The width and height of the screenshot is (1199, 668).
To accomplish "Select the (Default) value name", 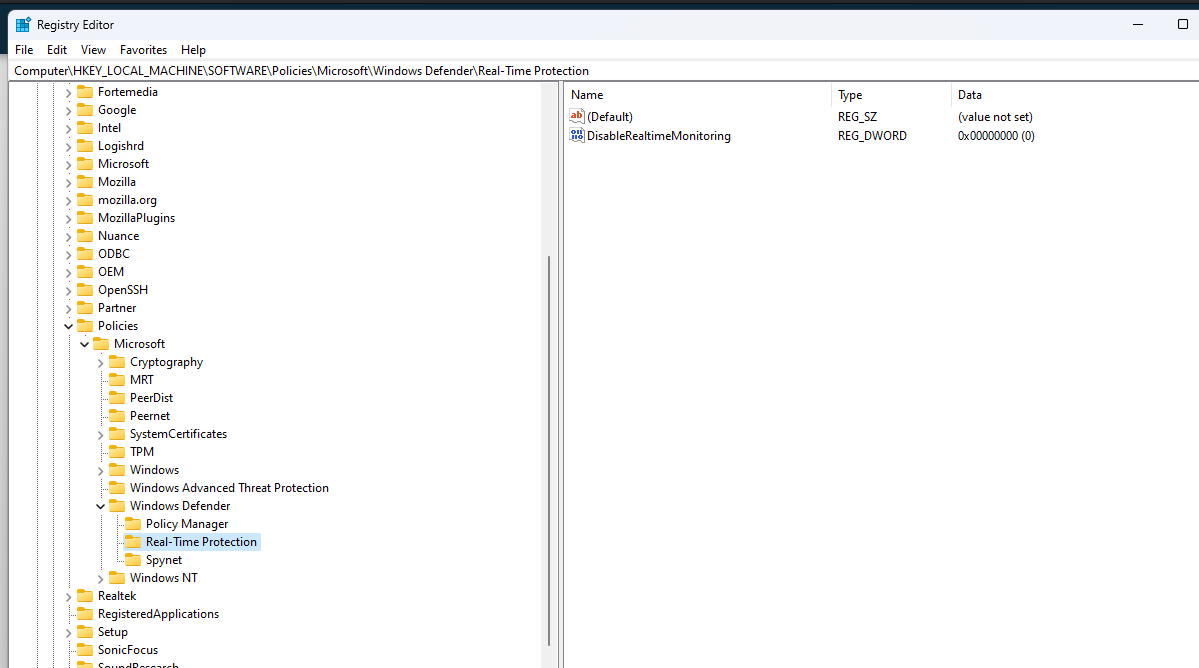I will point(609,117).
